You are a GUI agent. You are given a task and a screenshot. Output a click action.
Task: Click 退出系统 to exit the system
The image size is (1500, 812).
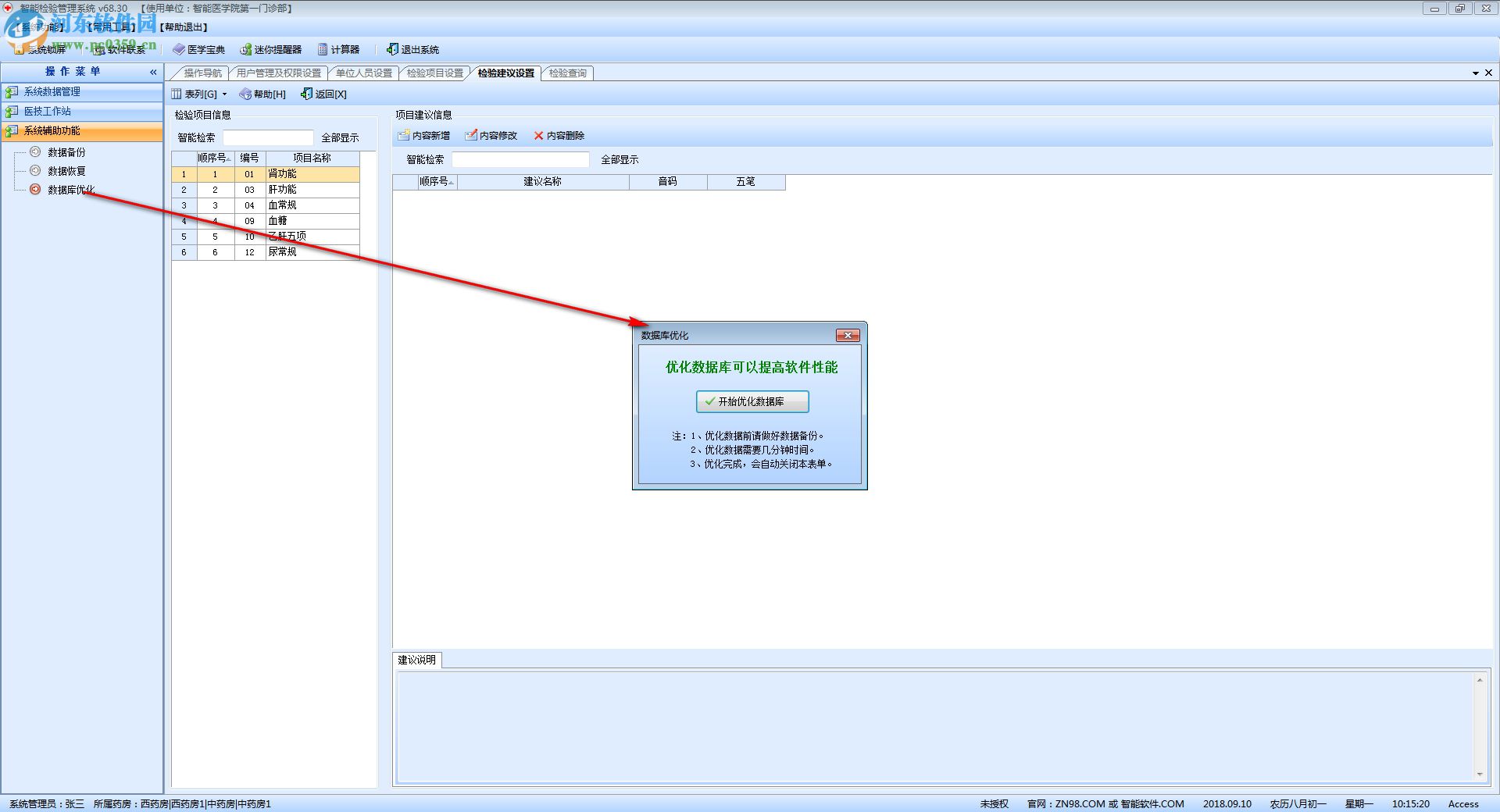click(412, 50)
